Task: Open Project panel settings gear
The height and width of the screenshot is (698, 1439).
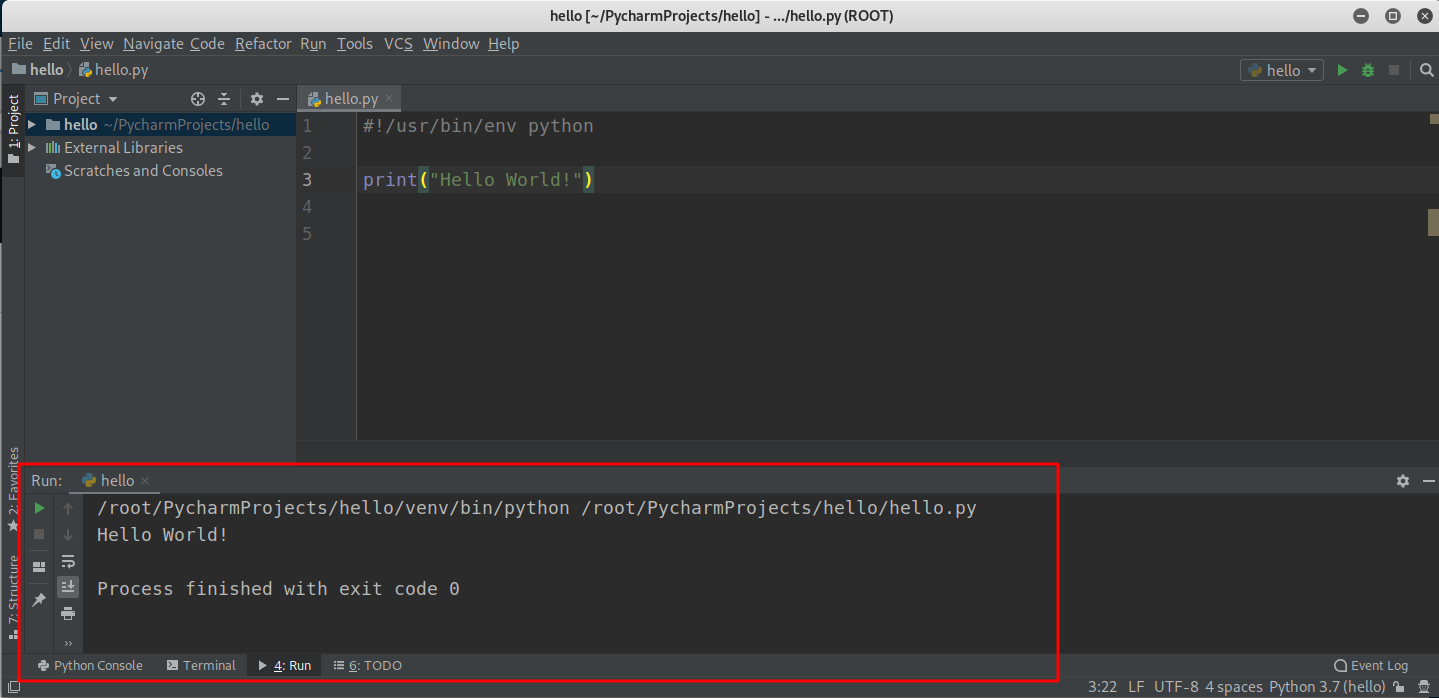Action: point(257,99)
